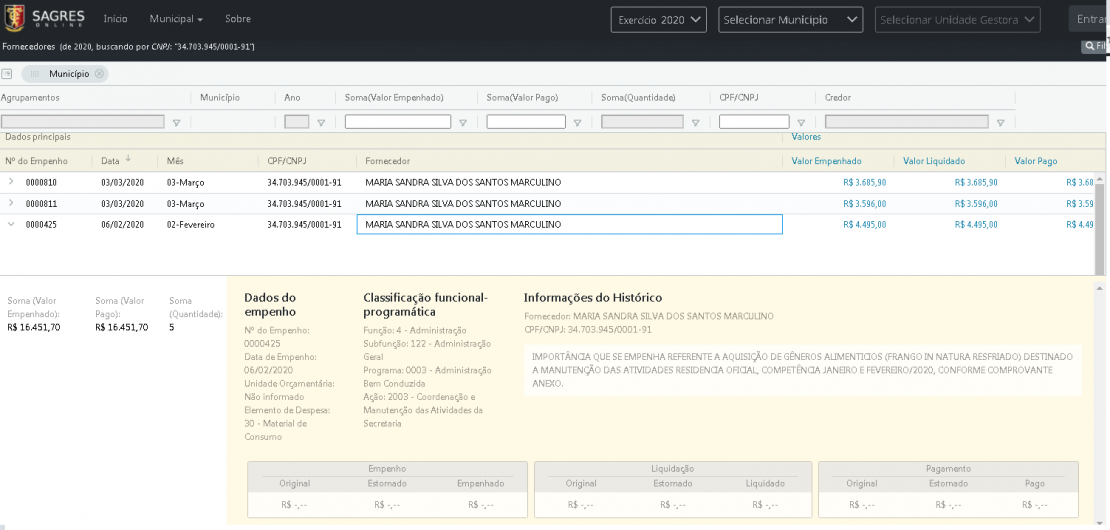The width and height of the screenshot is (1110, 530).
Task: Open filter funnel for Credor column
Action: pyautogui.click(x=1000, y=123)
